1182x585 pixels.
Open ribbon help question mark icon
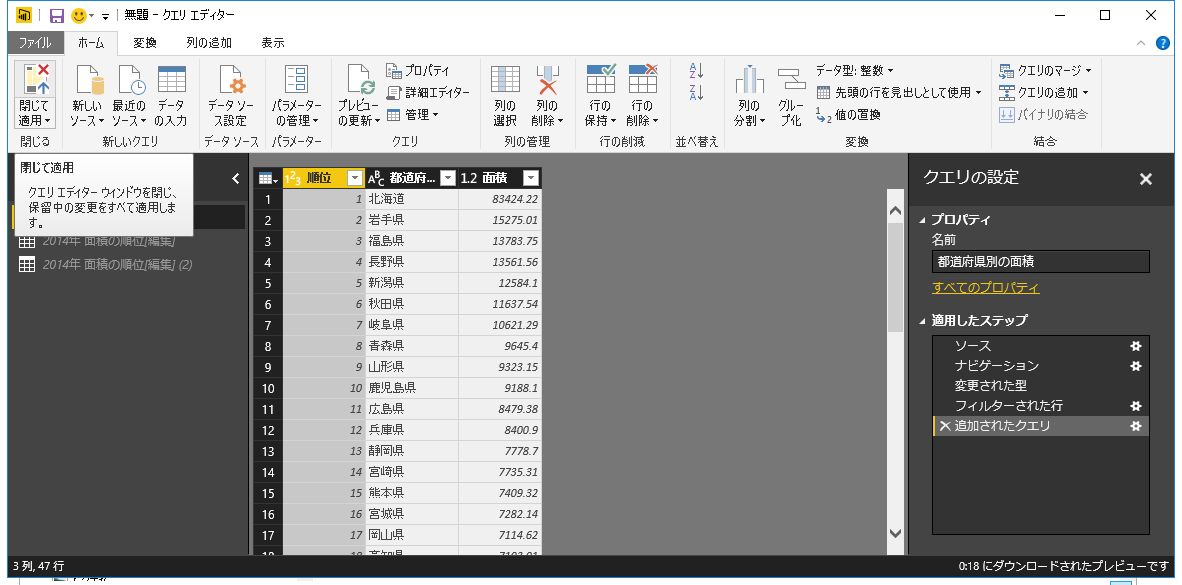pos(1163,43)
